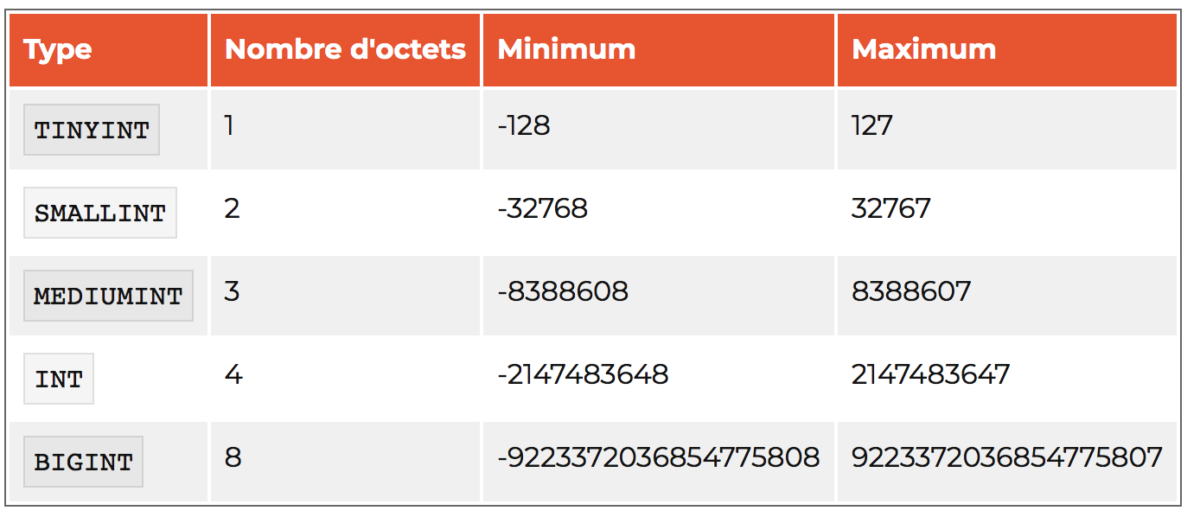Select the Minimum column header

(566, 50)
